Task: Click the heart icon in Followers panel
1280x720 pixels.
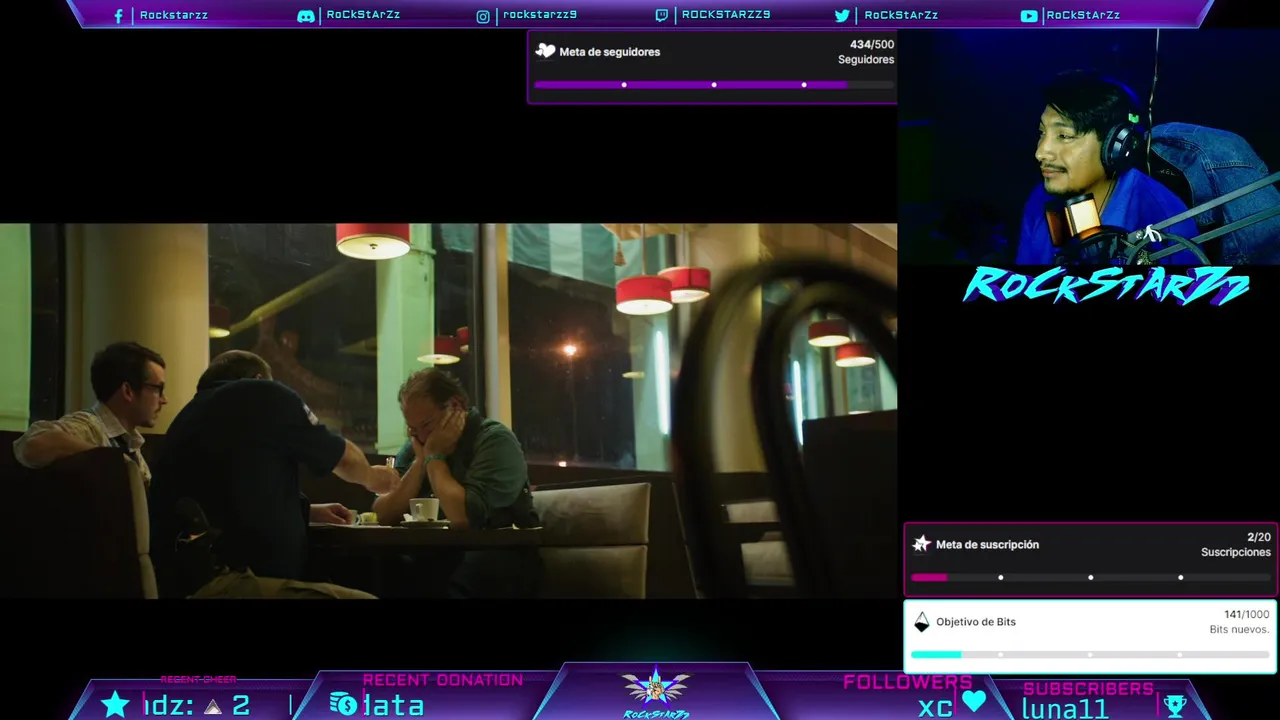Action: click(x=974, y=702)
